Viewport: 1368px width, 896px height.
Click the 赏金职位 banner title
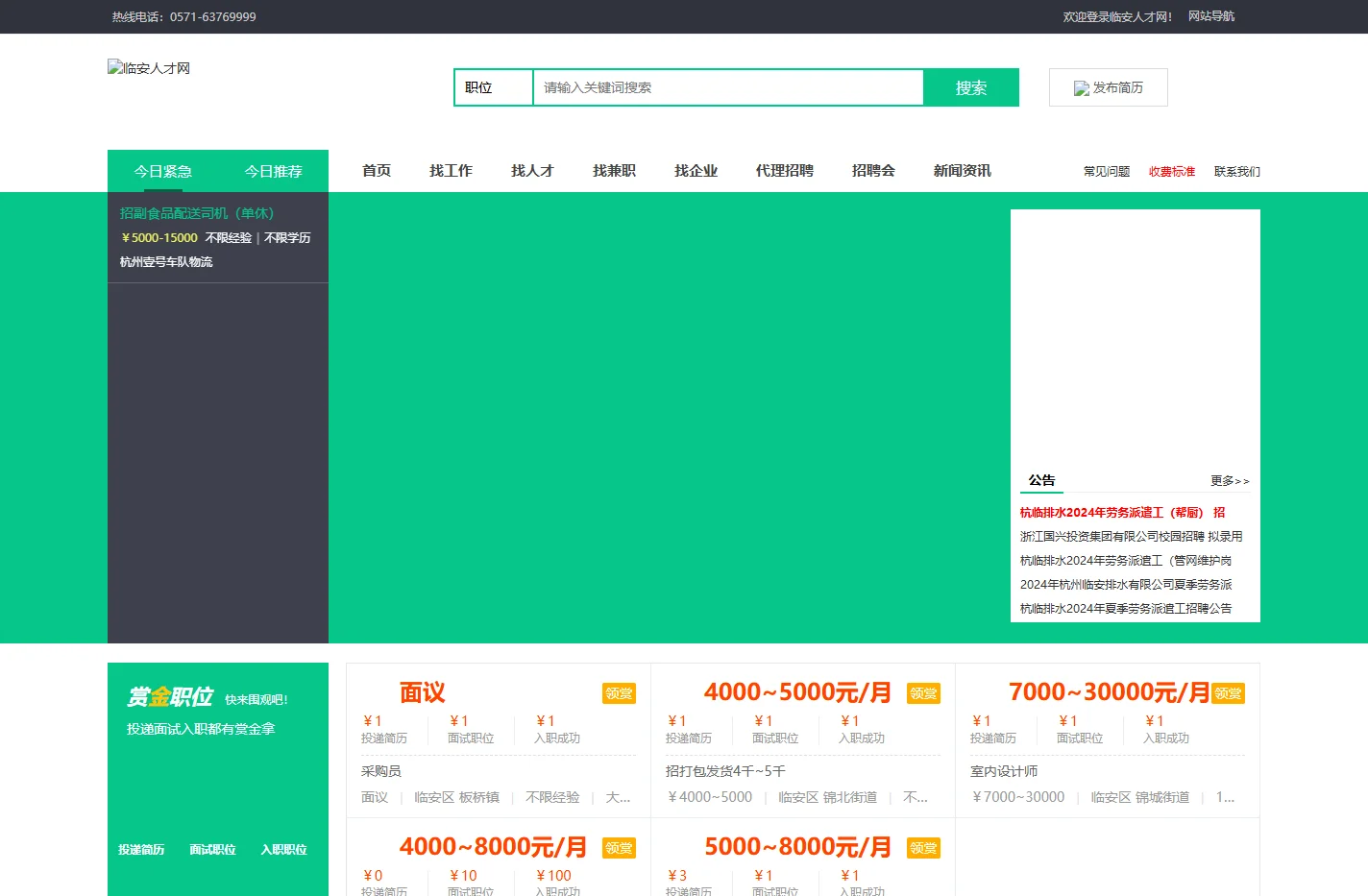[x=169, y=697]
